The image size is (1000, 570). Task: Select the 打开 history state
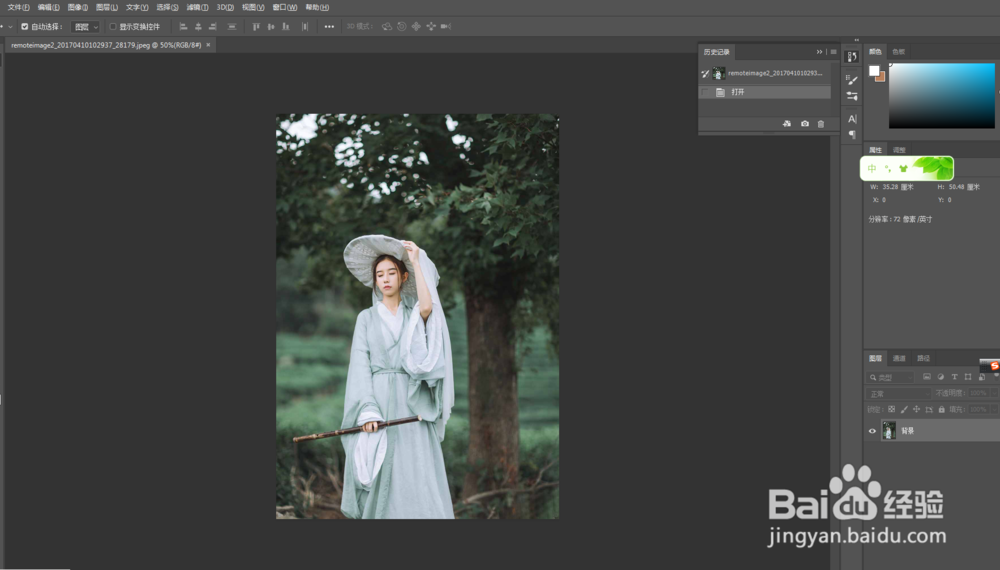(x=738, y=92)
